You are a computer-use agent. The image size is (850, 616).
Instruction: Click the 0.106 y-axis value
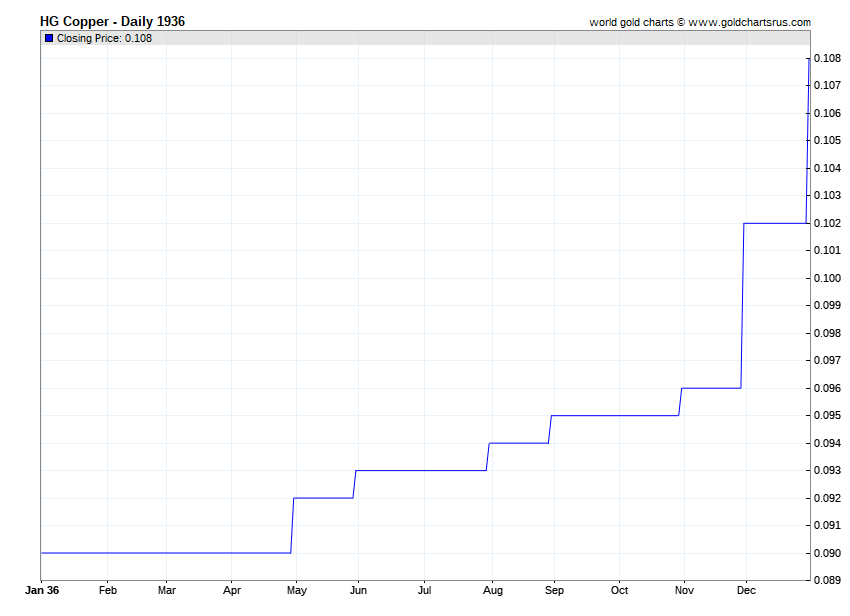[x=827, y=113]
